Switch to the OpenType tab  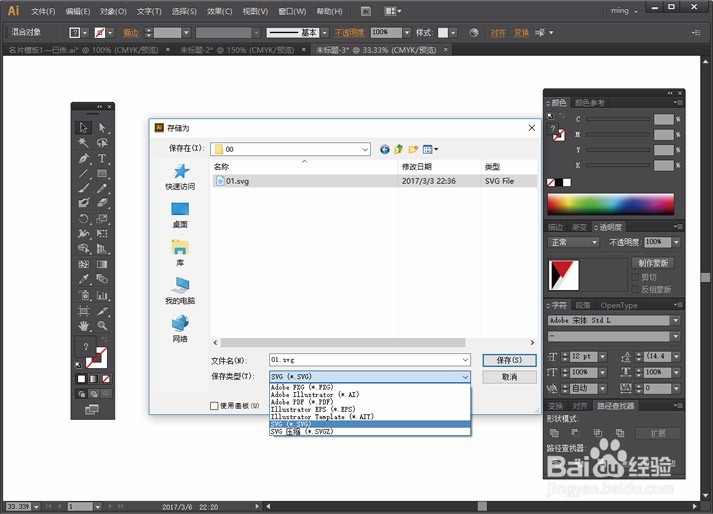(618, 305)
